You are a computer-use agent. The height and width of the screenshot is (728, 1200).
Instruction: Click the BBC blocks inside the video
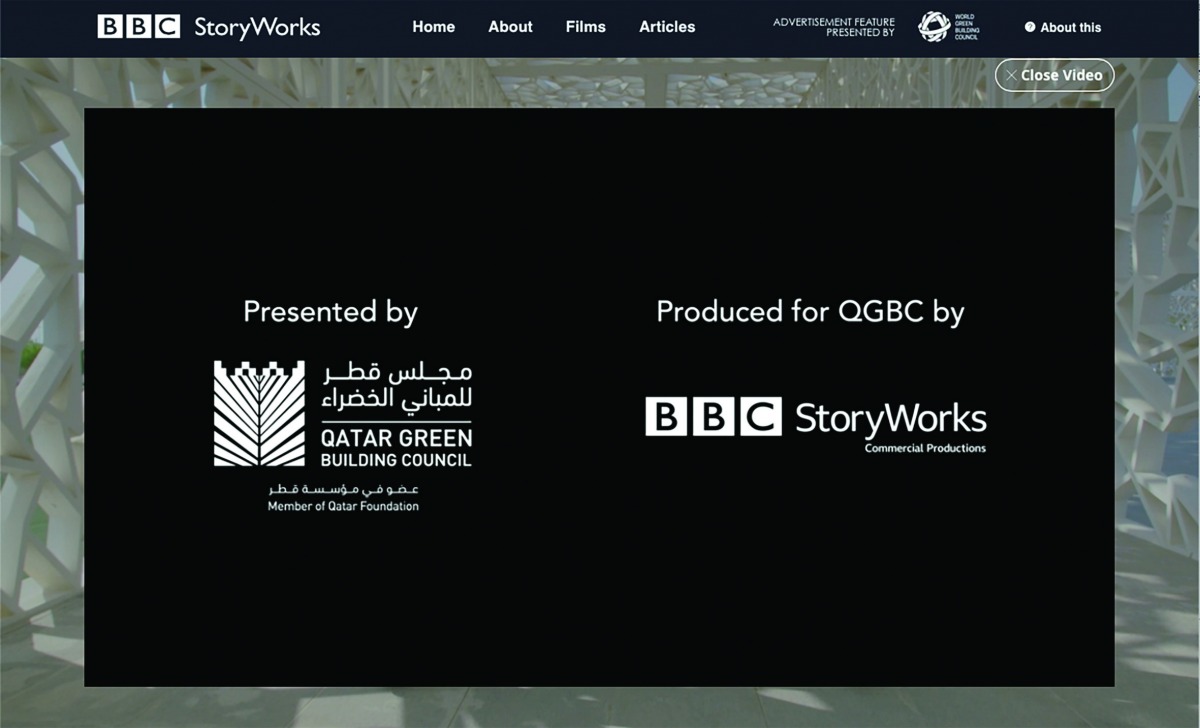click(713, 416)
